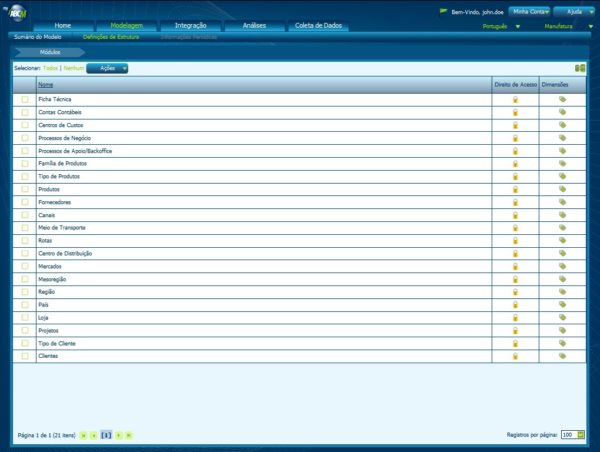Viewport: 600px width, 452px height.
Task: Sort the table by Nome column header
Action: [45, 86]
